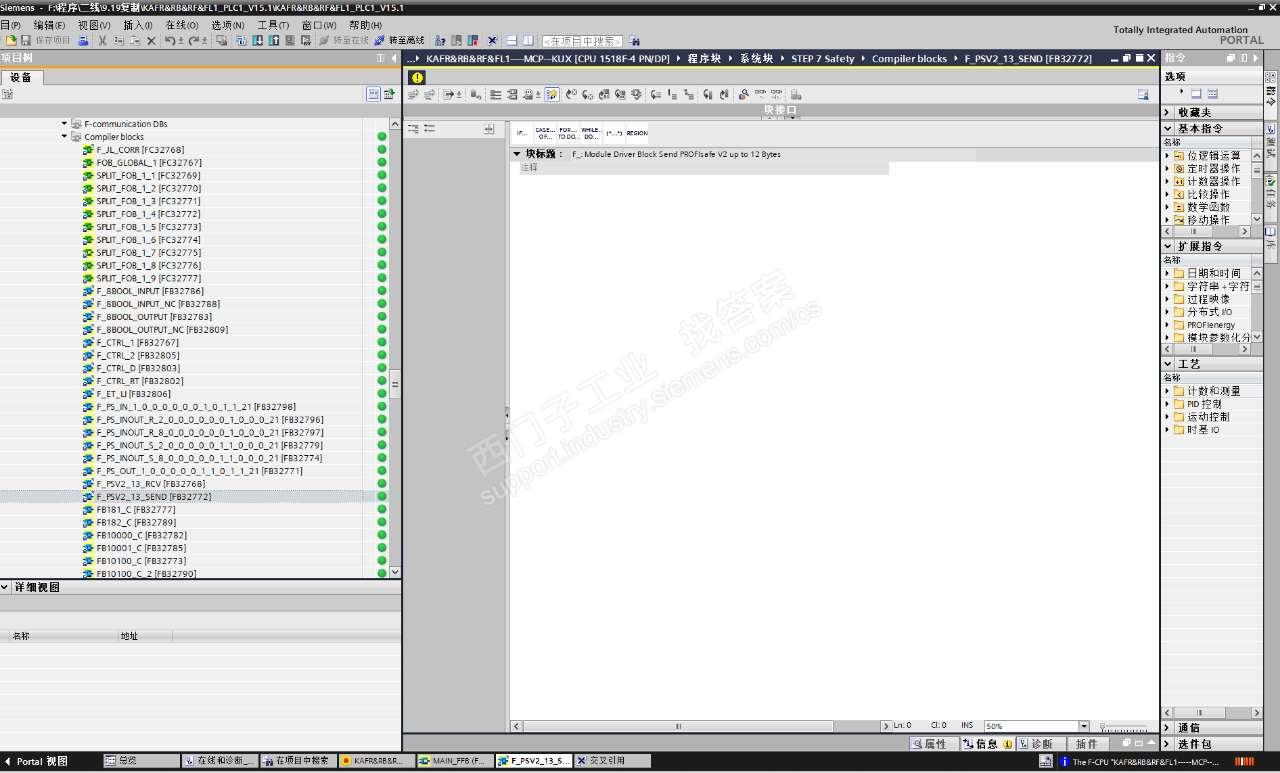Open the 编辑 (Edit) menu

coord(49,25)
